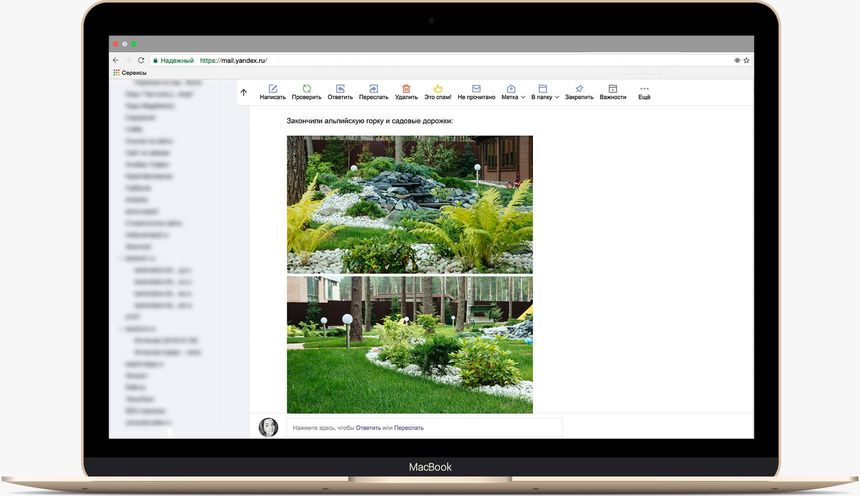Expand the В папку folder dropdown

544,90
